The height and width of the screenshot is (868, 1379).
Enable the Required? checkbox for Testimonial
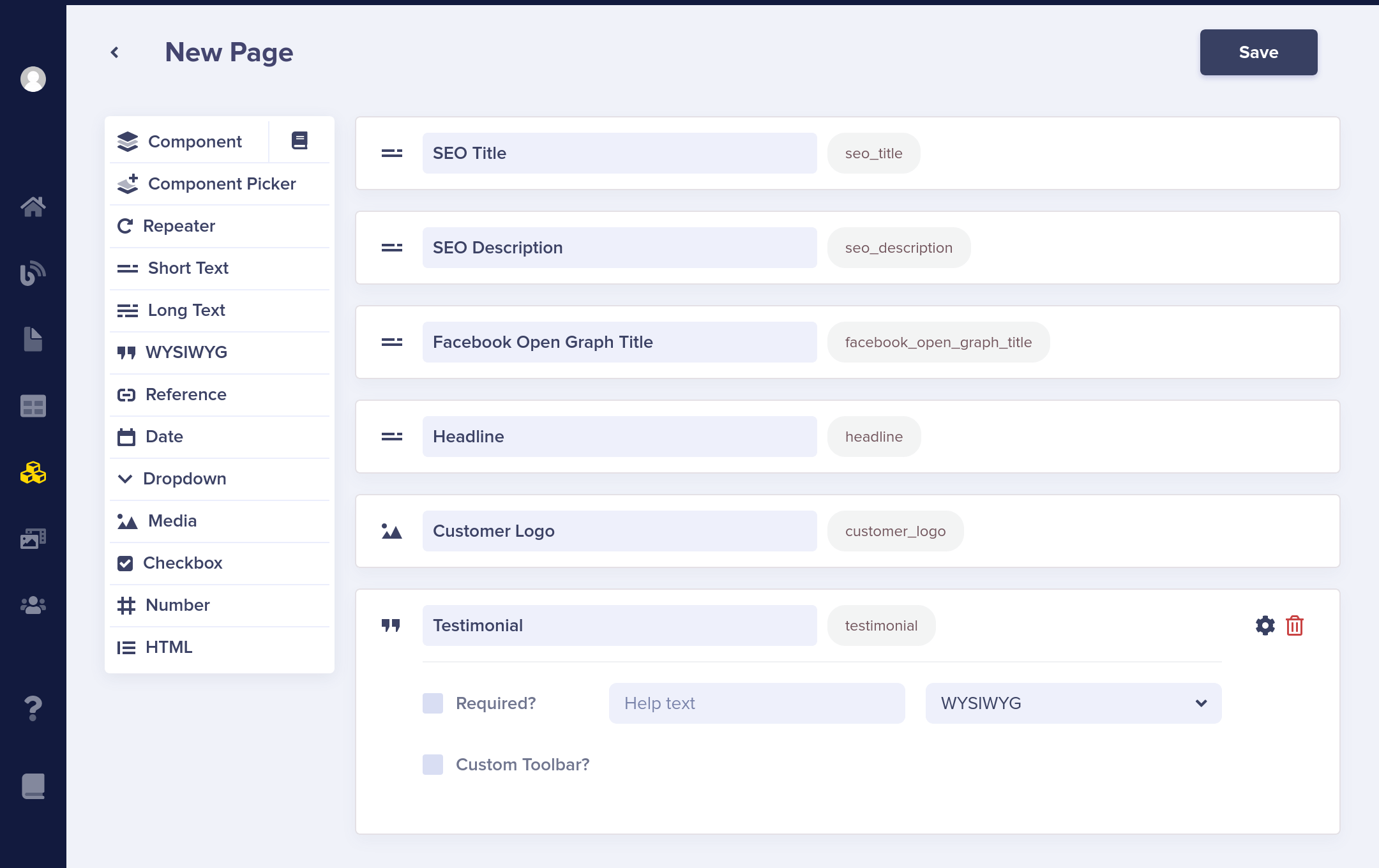pyautogui.click(x=432, y=703)
